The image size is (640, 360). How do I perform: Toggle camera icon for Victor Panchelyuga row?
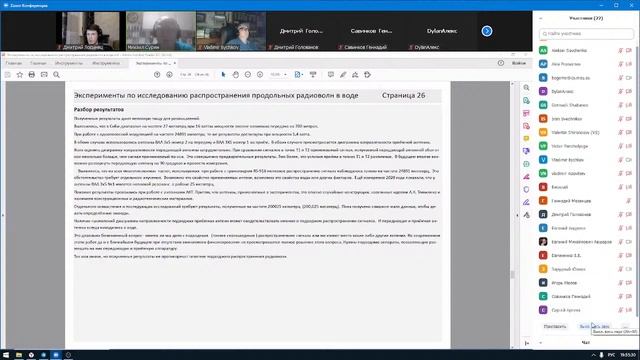point(629,146)
